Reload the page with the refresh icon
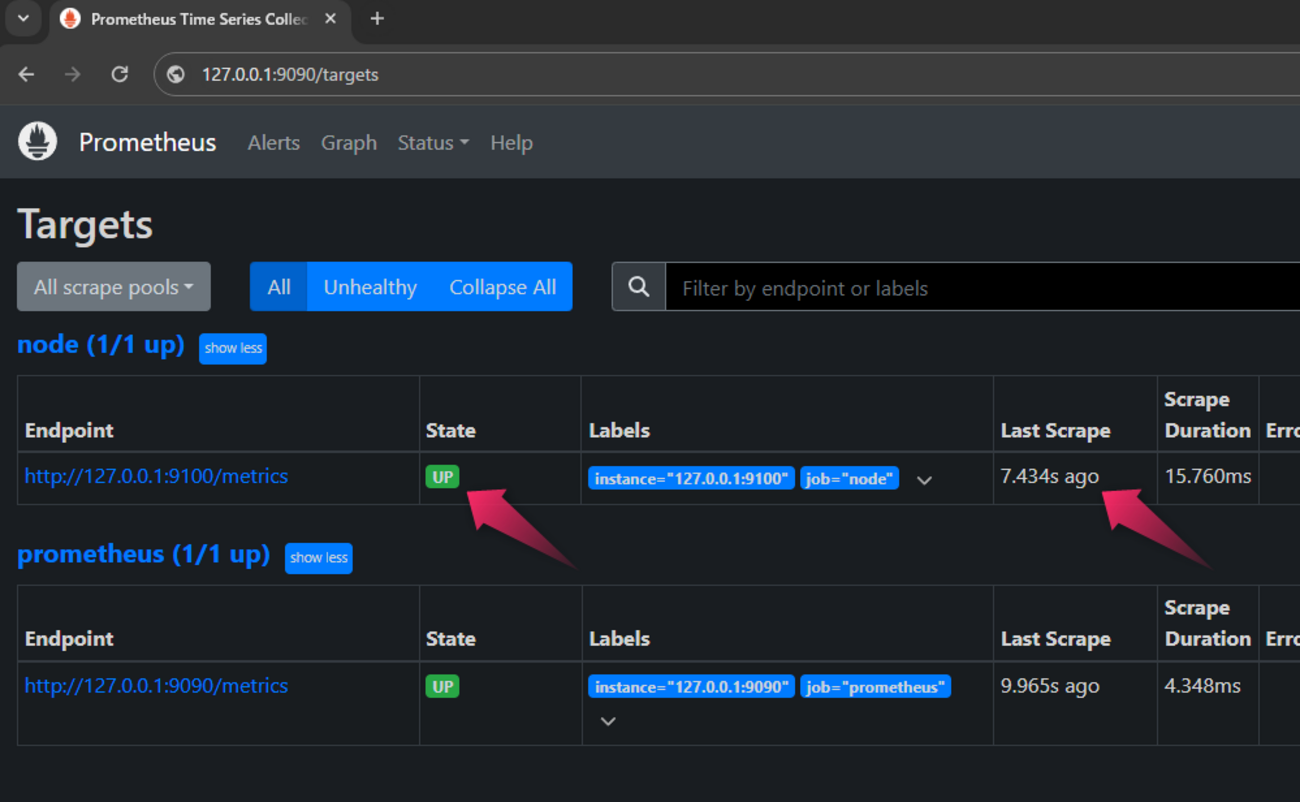This screenshot has width=1300, height=802. (x=119, y=74)
